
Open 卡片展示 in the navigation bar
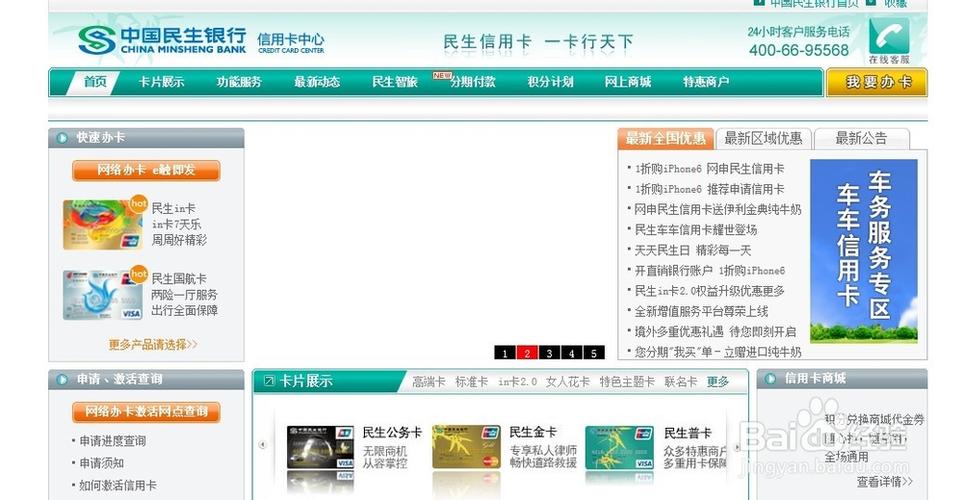click(x=161, y=82)
